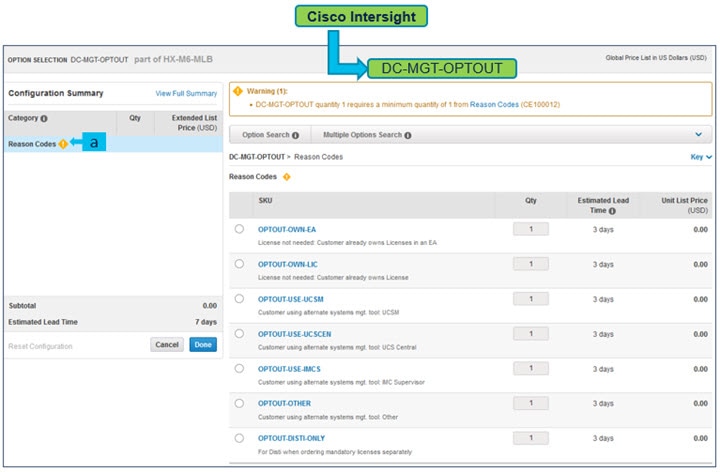Open the OPTOUT-USE-UCSCEN SKU link
The height and width of the screenshot is (472, 720).
pyautogui.click(x=294, y=334)
